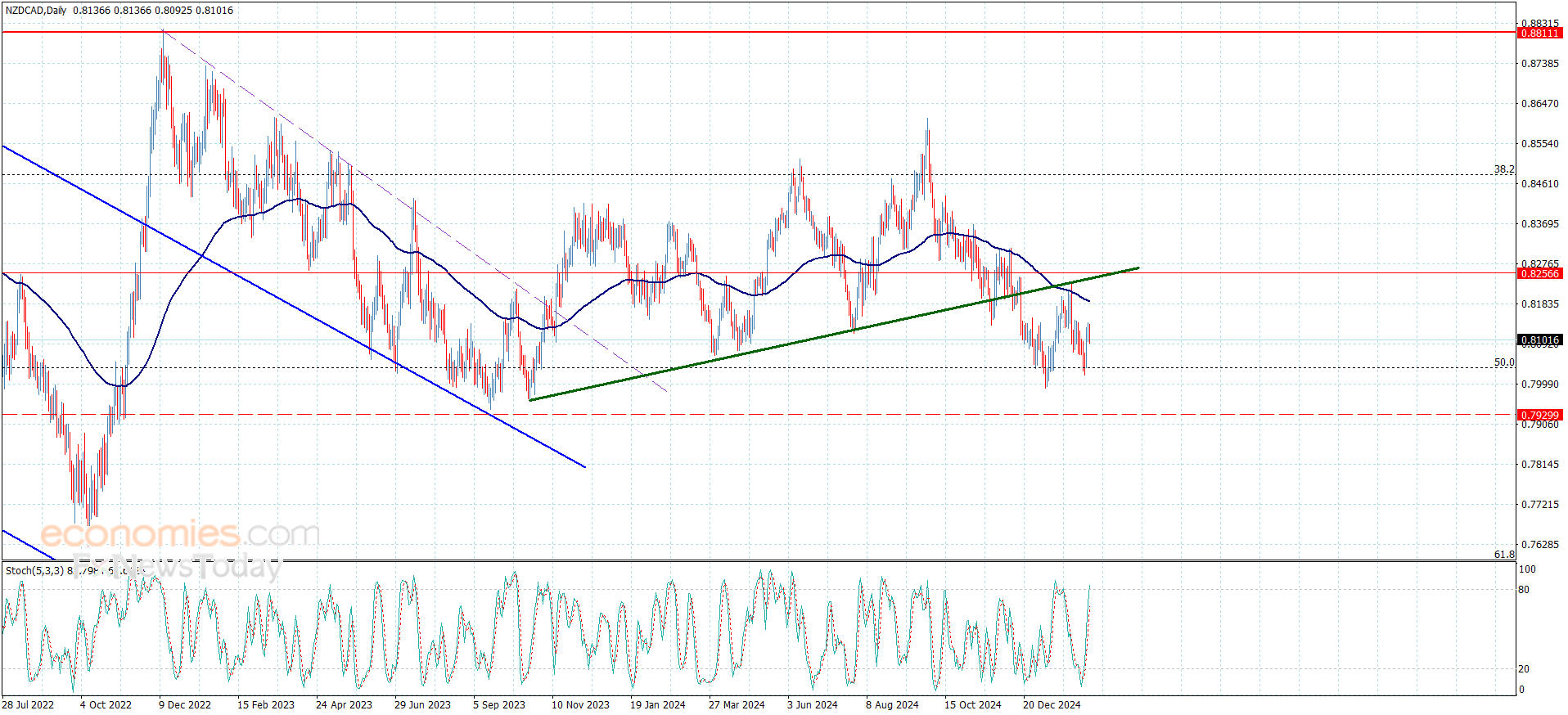The height and width of the screenshot is (715, 1568).
Task: Click the 15 Oct 2024 date label
Action: [973, 705]
